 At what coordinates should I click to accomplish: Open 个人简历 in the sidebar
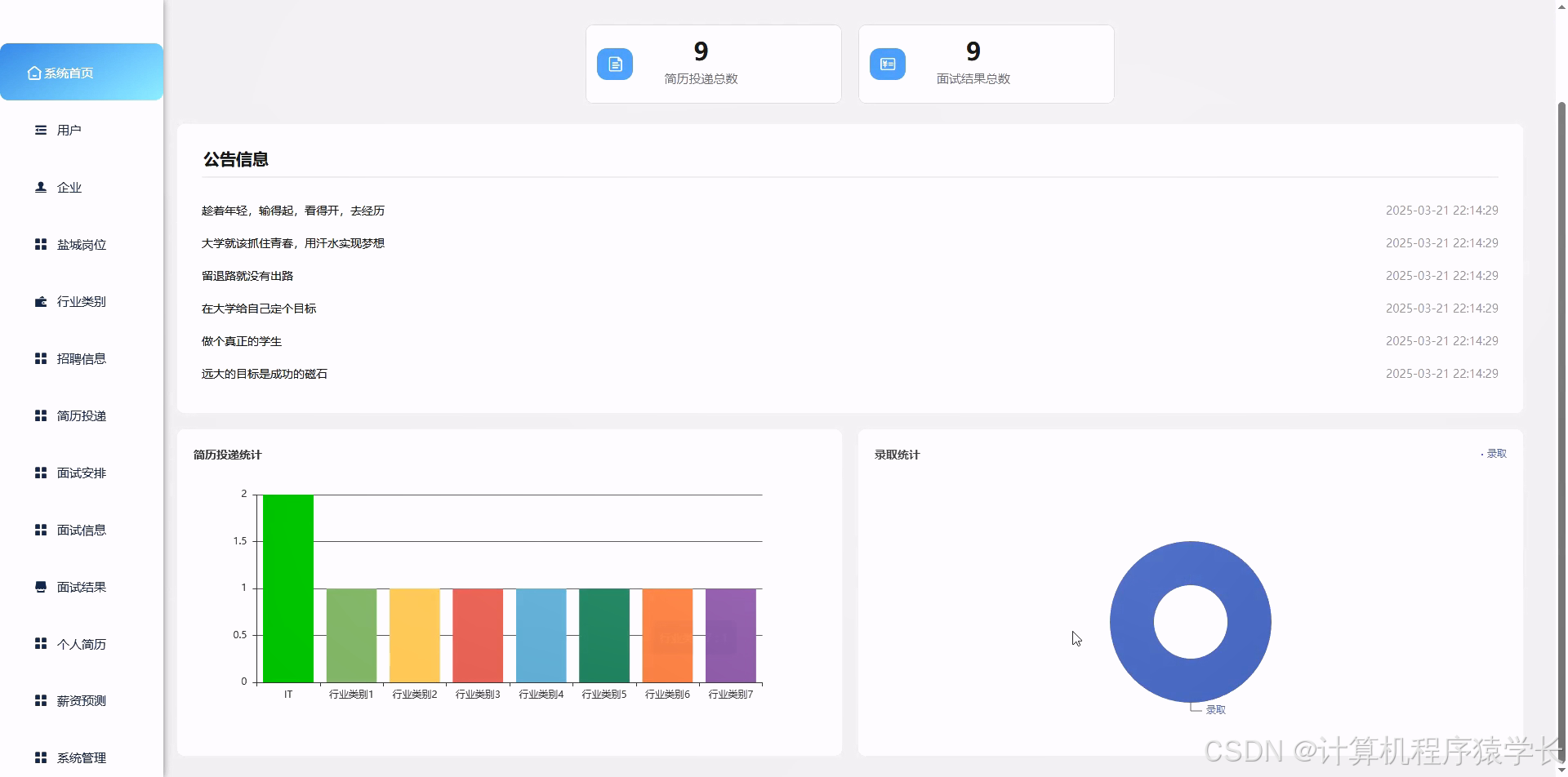pyautogui.click(x=82, y=643)
